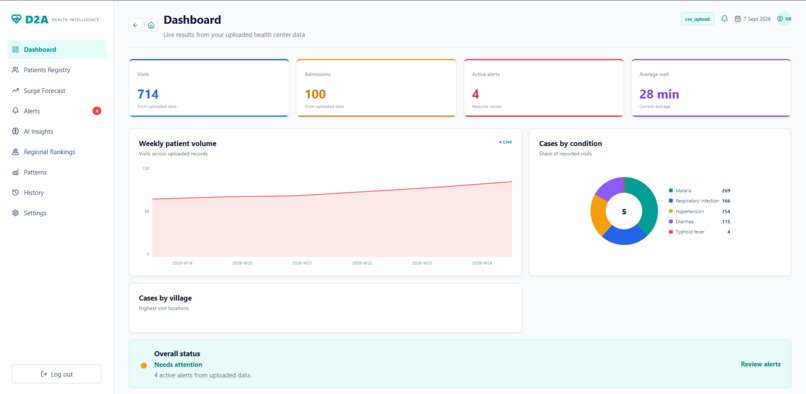Click the Malaria teal legend swatch
Screen dimensions: 806x394
671,190
